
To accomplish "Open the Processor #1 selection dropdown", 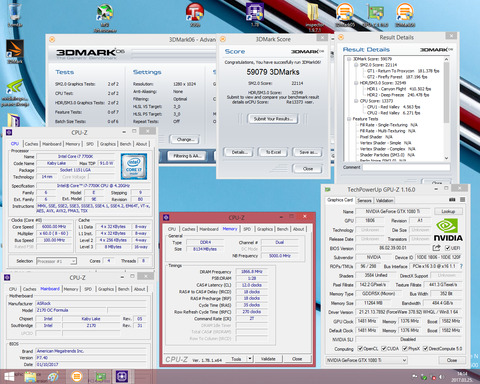I will pyautogui.click(x=56, y=261).
